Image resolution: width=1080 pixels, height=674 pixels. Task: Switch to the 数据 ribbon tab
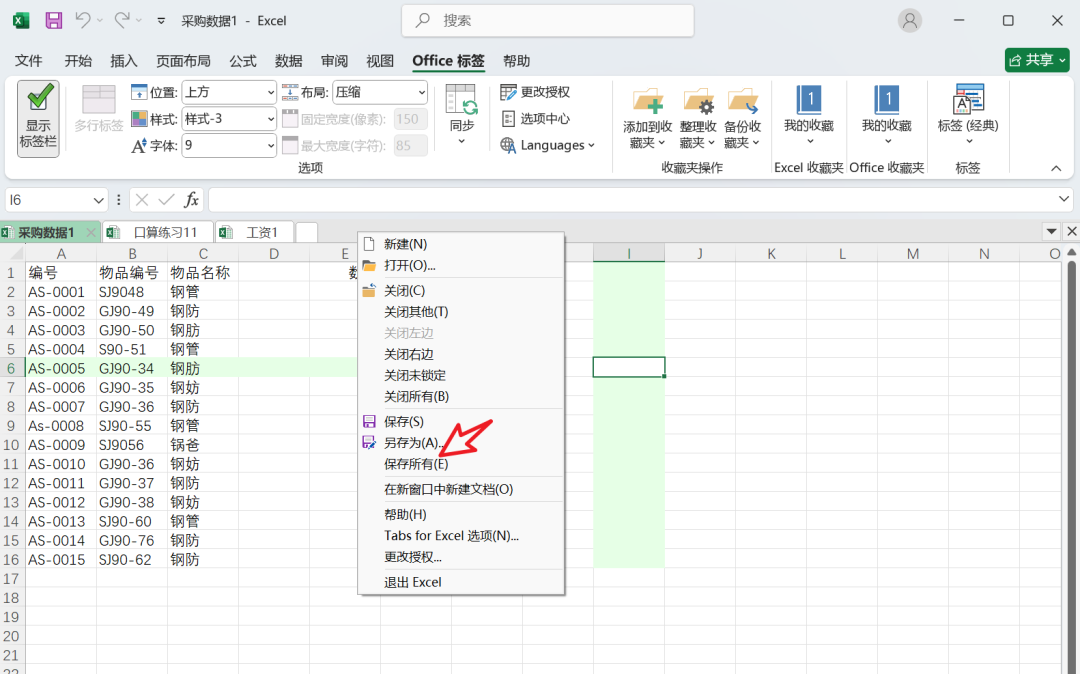[x=289, y=61]
